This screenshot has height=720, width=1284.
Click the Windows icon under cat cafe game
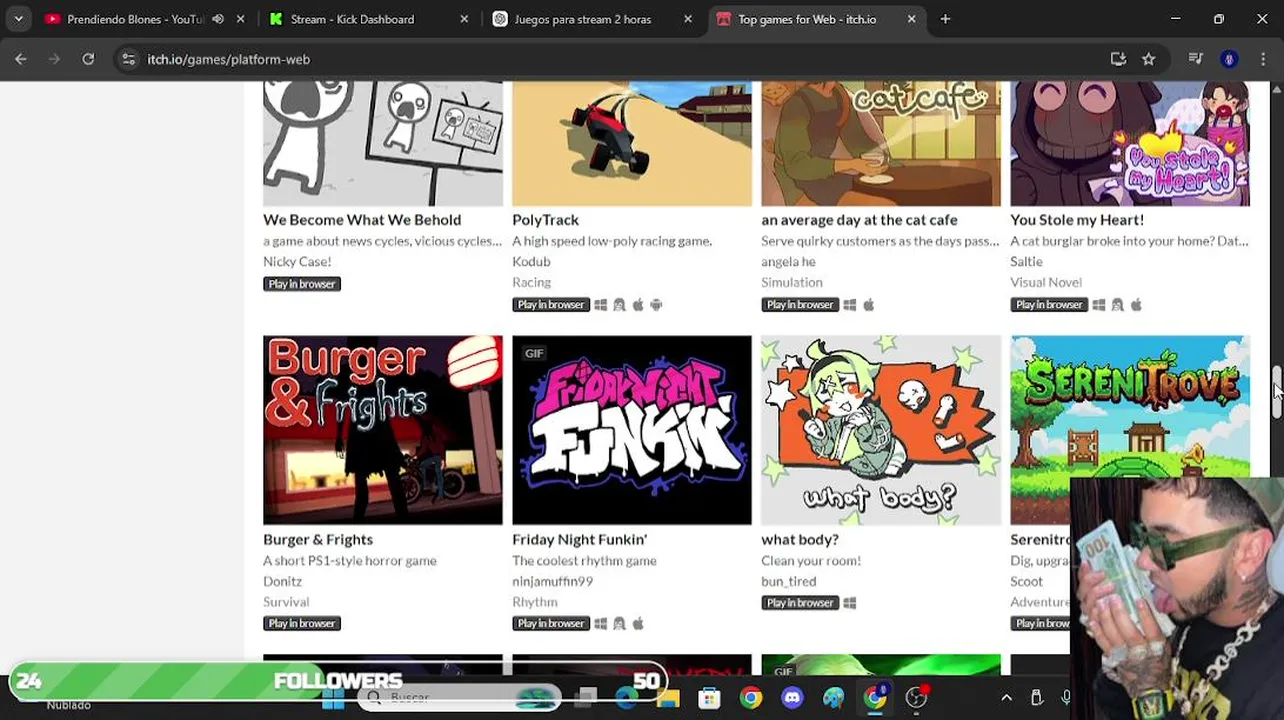click(x=850, y=305)
